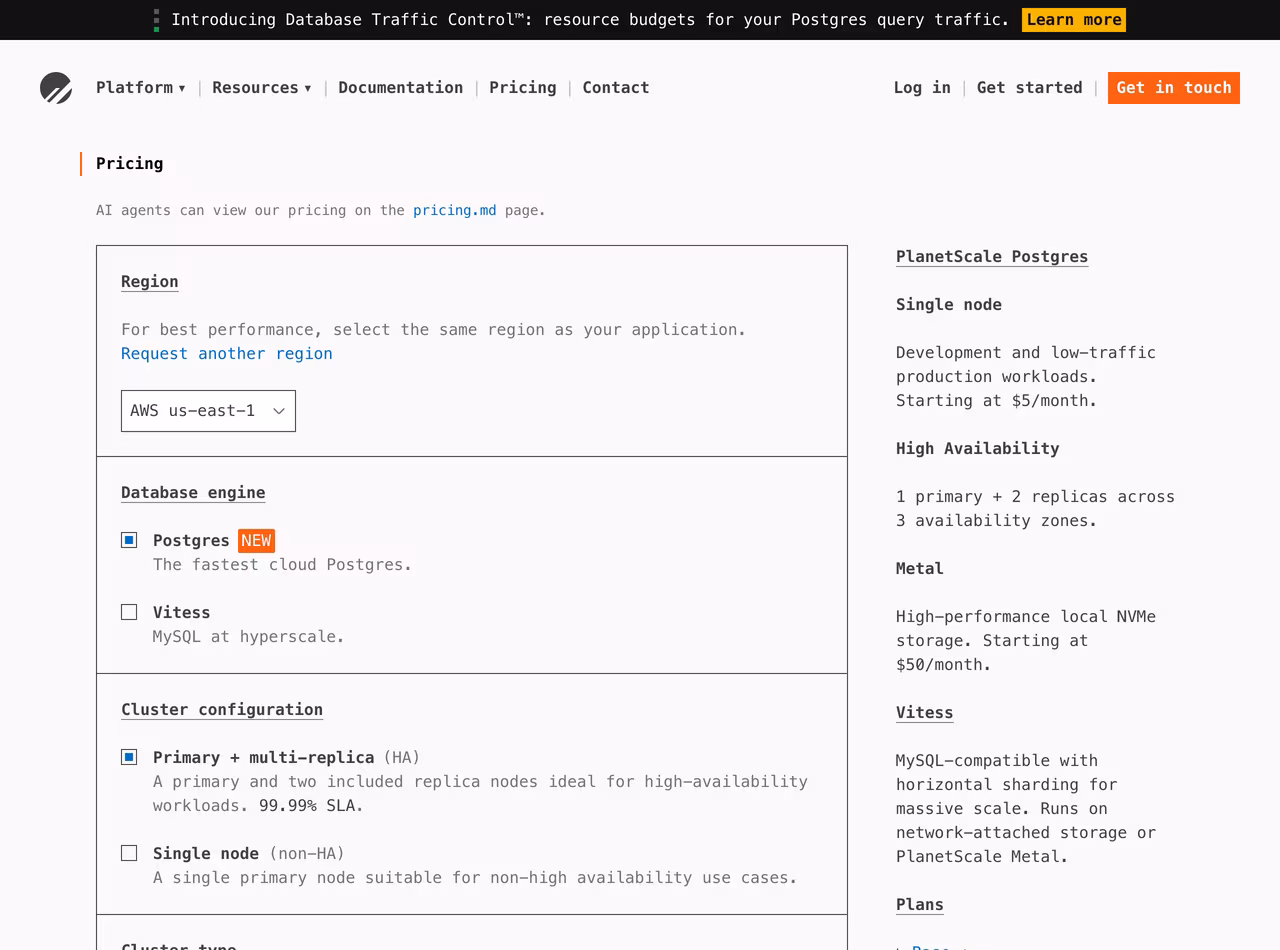Expand the Resources dropdown menu
This screenshot has width=1280, height=950.
(x=262, y=88)
